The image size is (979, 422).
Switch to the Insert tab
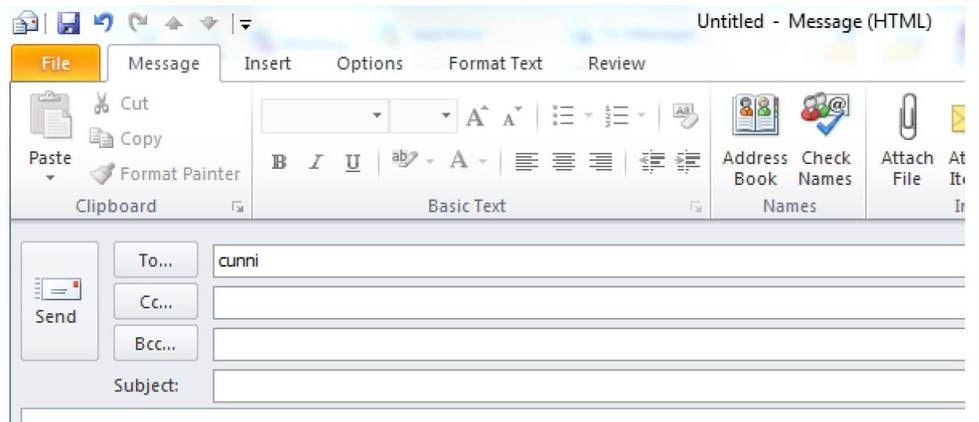(x=267, y=63)
